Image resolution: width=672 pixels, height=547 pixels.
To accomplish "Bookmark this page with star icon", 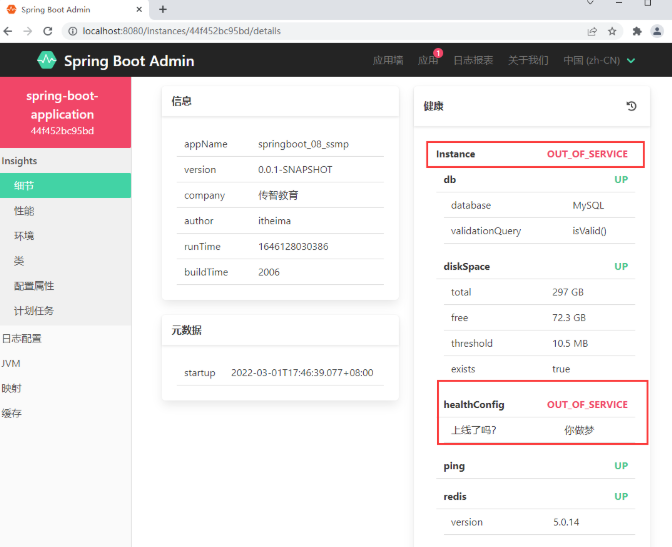I will coord(612,31).
